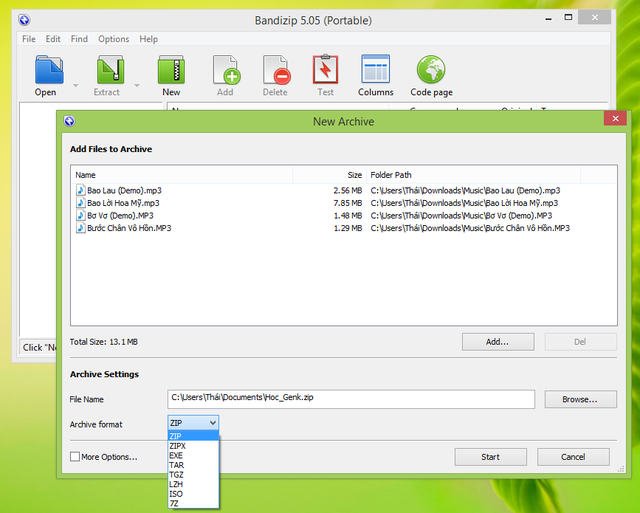Open the Columns toolbar icon
This screenshot has width=640, height=513.
coord(375,70)
